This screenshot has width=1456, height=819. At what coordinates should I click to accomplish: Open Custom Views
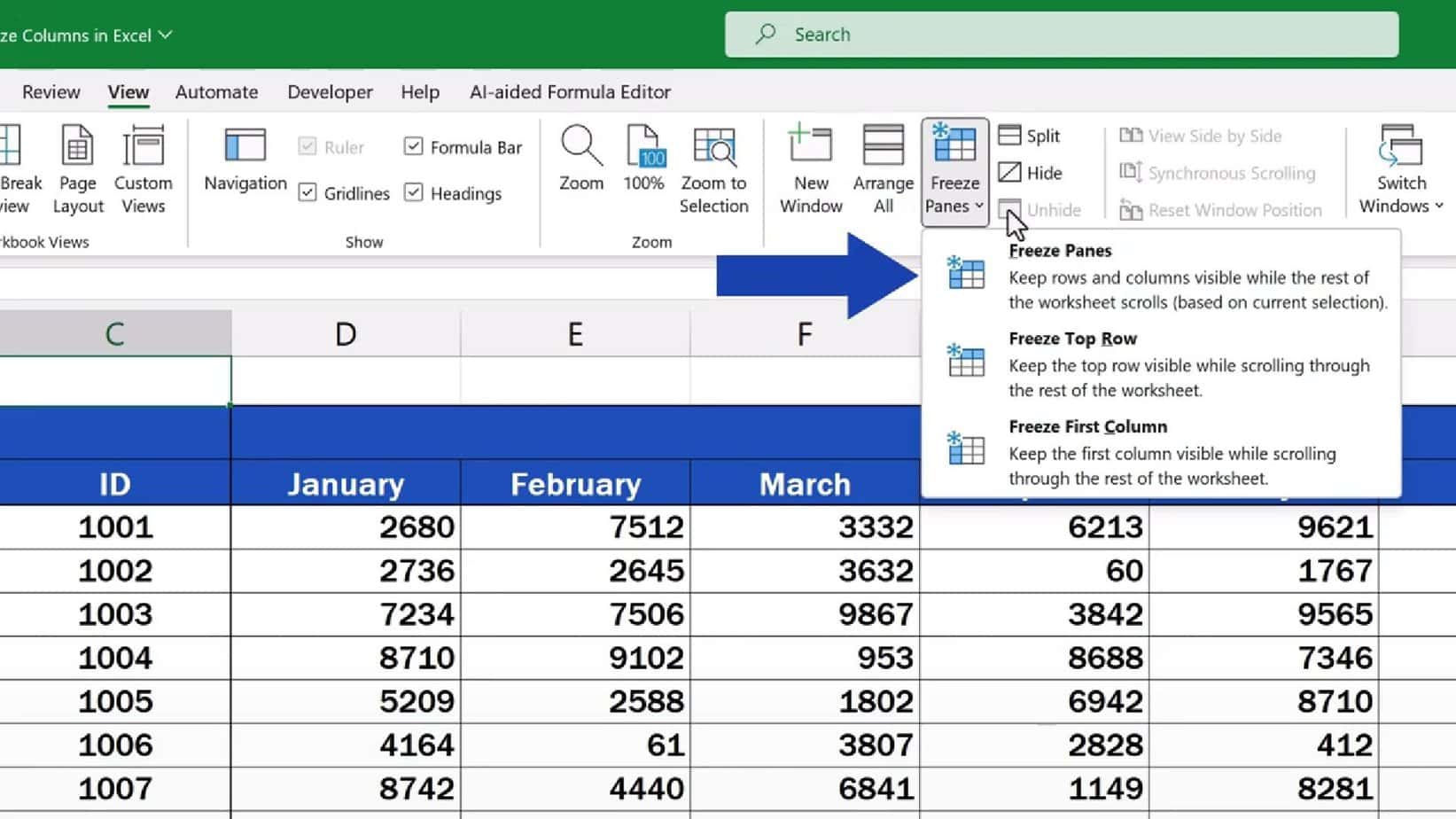coord(143,168)
